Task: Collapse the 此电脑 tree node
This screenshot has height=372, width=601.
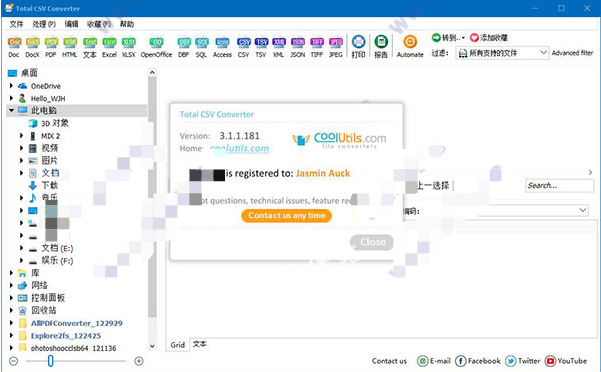Action: point(11,111)
